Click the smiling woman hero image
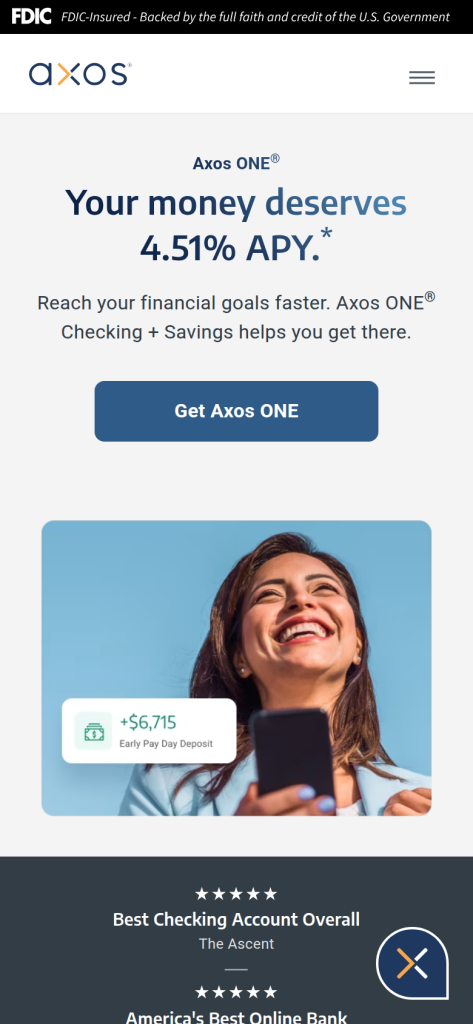 point(236,668)
